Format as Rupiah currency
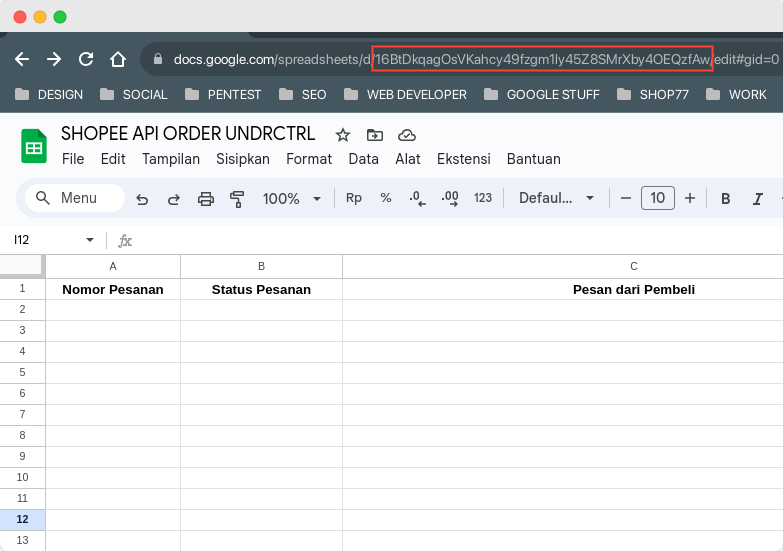The image size is (783, 551). coord(354,198)
